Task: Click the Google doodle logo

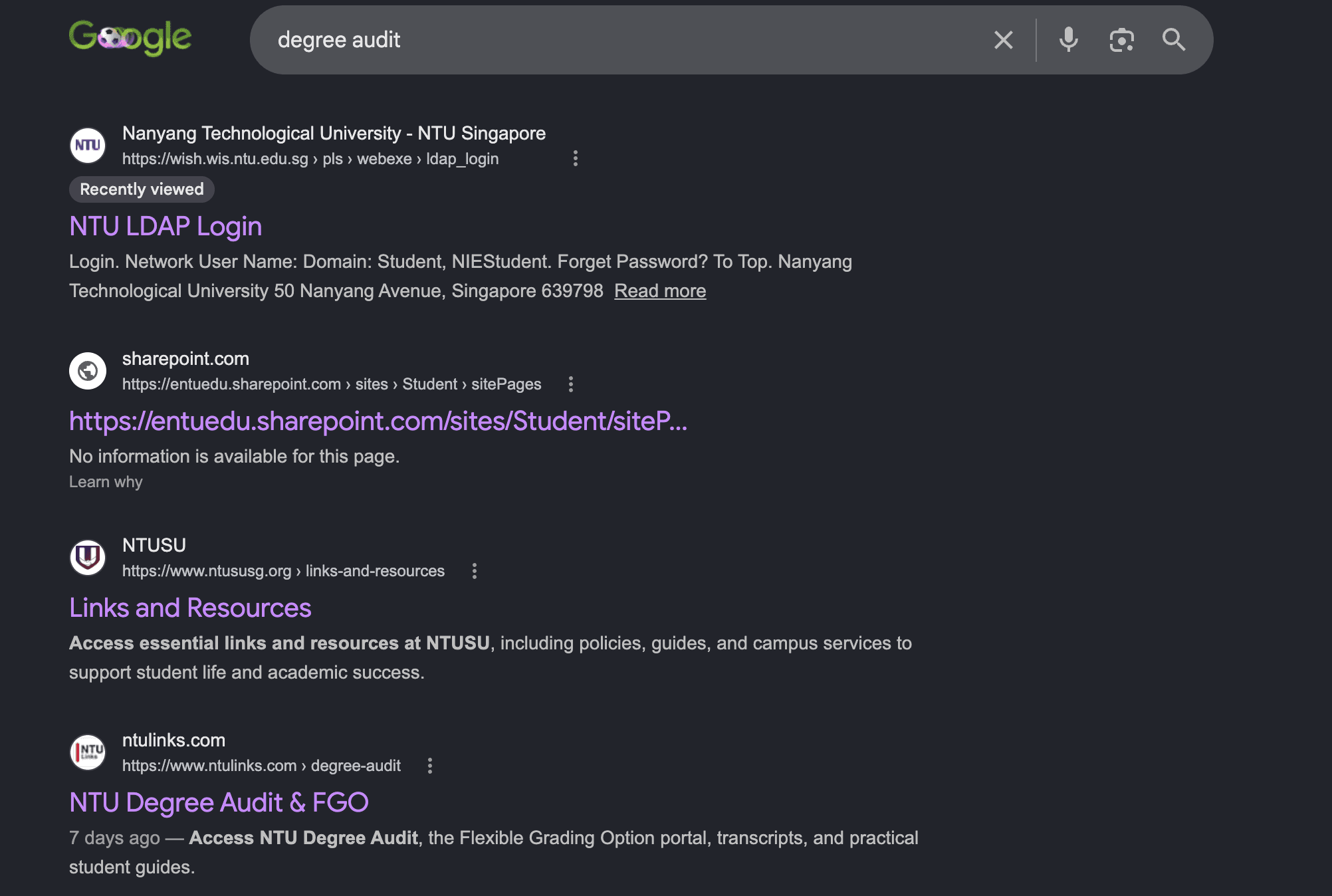Action: click(x=130, y=38)
